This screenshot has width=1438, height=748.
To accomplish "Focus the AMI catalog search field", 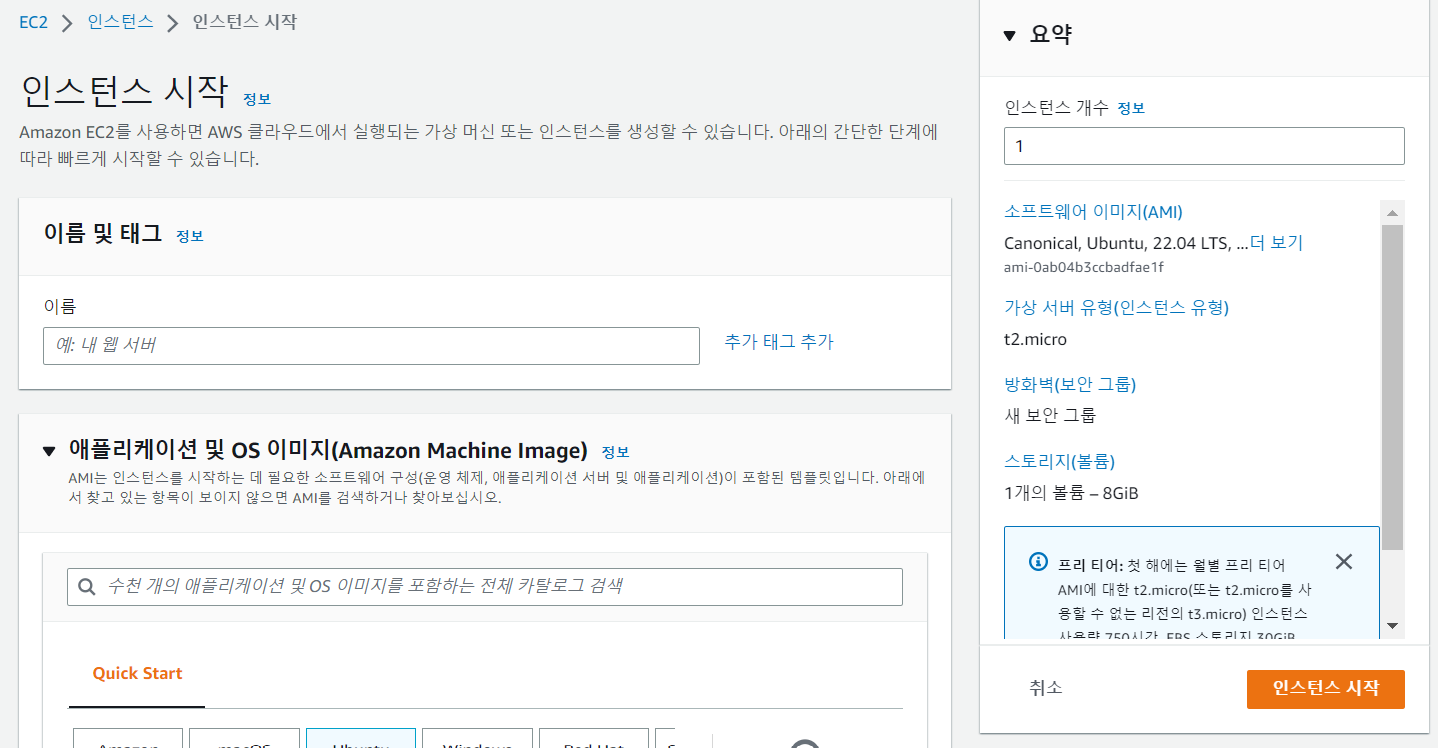I will click(485, 587).
